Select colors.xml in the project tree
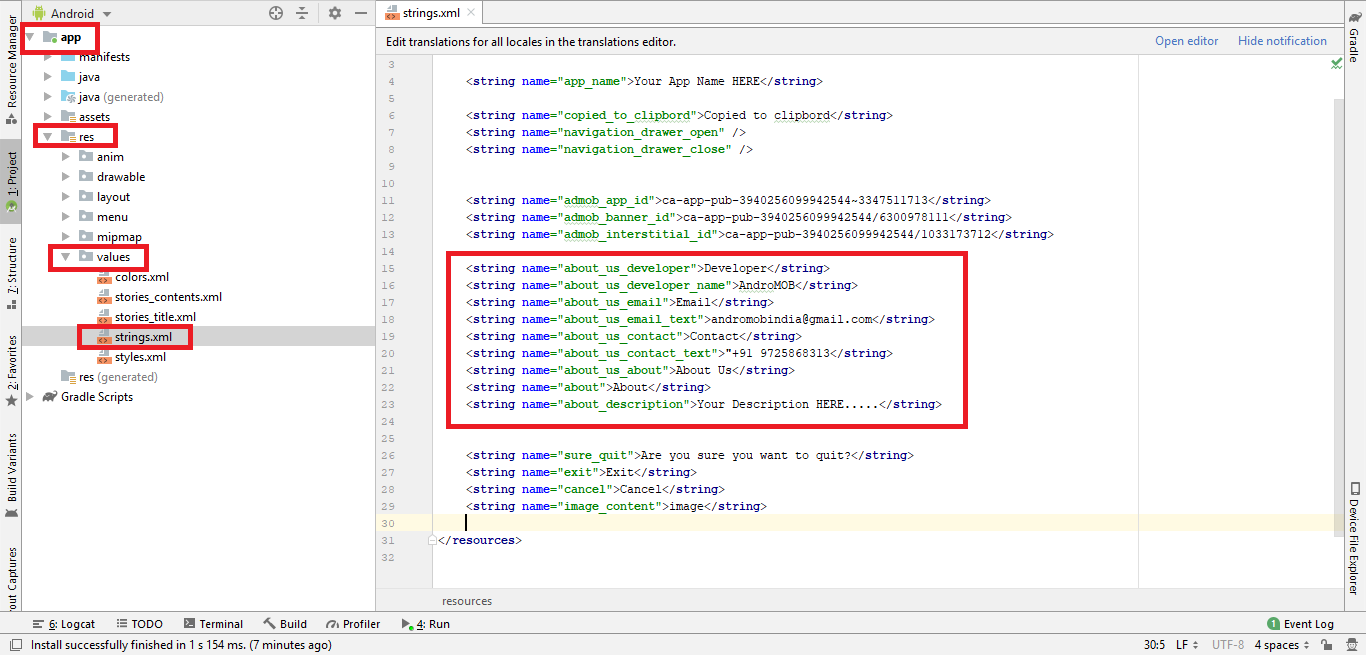The height and width of the screenshot is (655, 1366). [141, 277]
